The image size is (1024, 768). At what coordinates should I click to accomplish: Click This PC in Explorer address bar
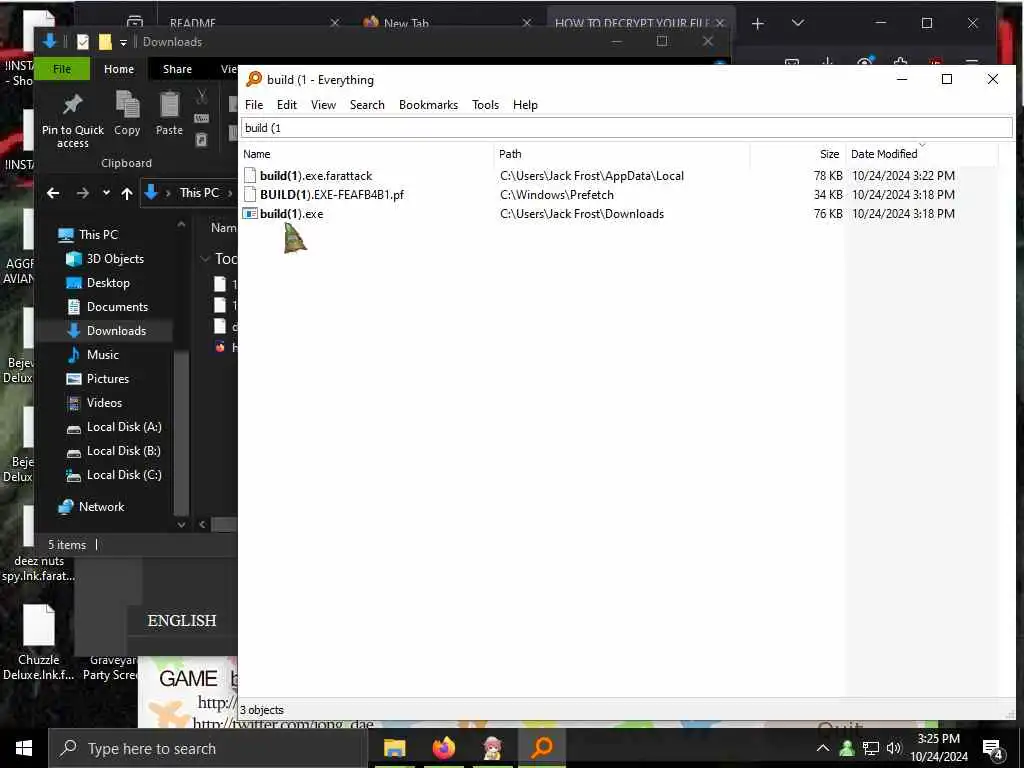pyautogui.click(x=199, y=193)
